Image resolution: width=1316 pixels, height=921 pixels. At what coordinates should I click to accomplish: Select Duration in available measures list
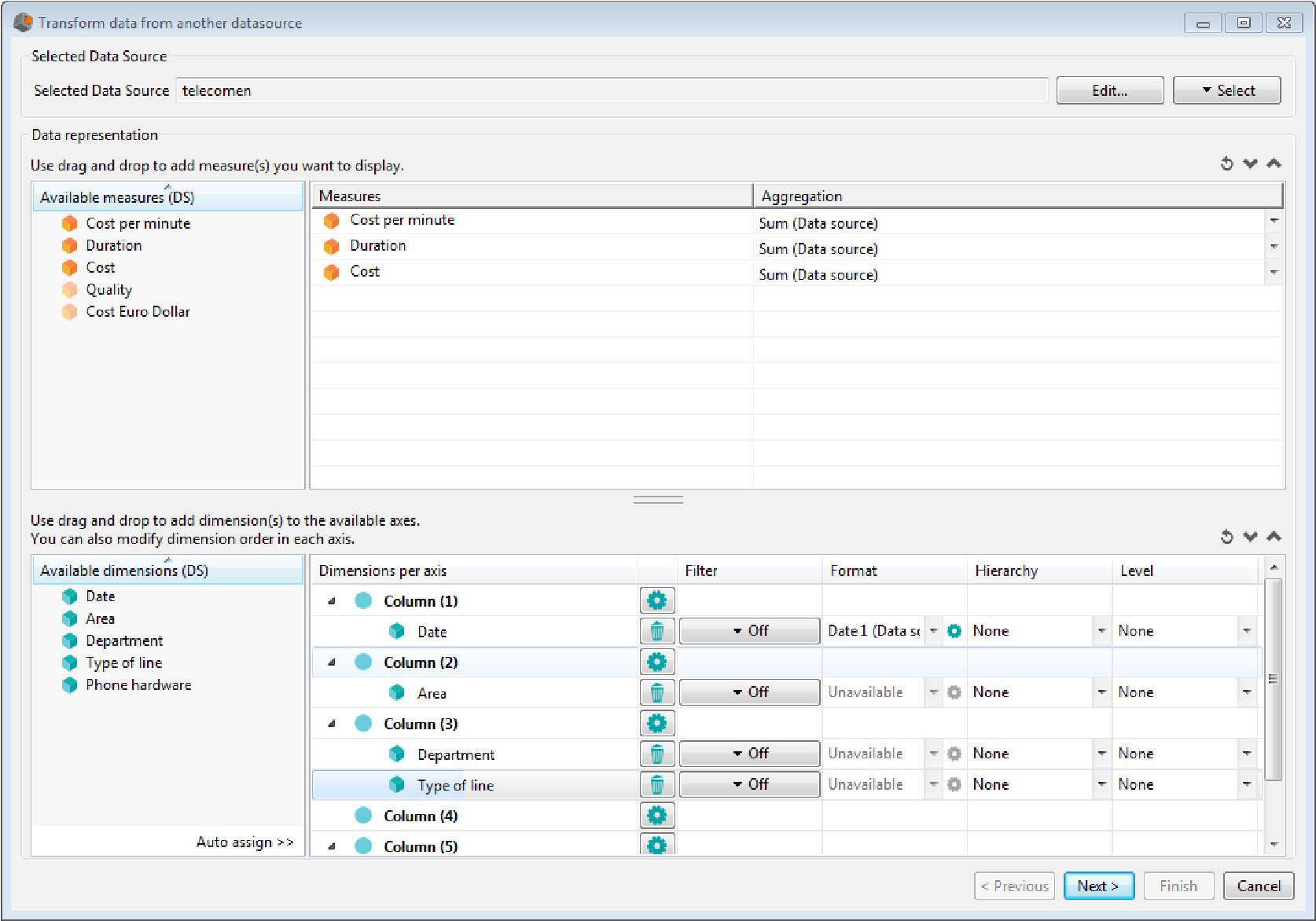[114, 245]
